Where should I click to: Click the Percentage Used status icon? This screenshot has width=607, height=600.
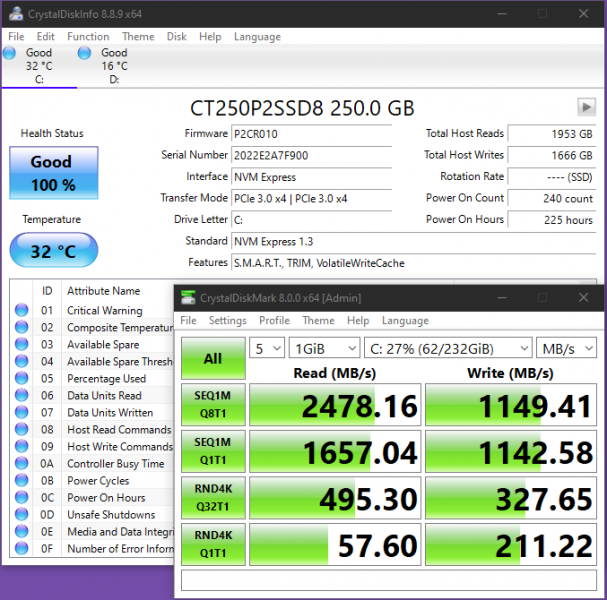click(21, 379)
